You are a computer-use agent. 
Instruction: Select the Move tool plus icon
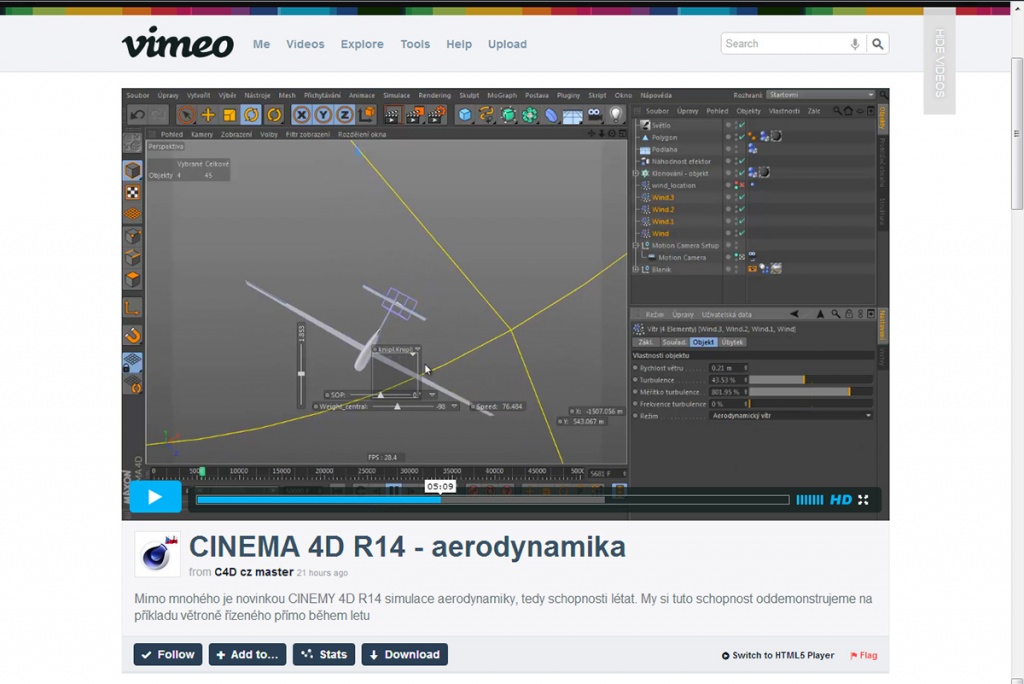pyautogui.click(x=208, y=116)
